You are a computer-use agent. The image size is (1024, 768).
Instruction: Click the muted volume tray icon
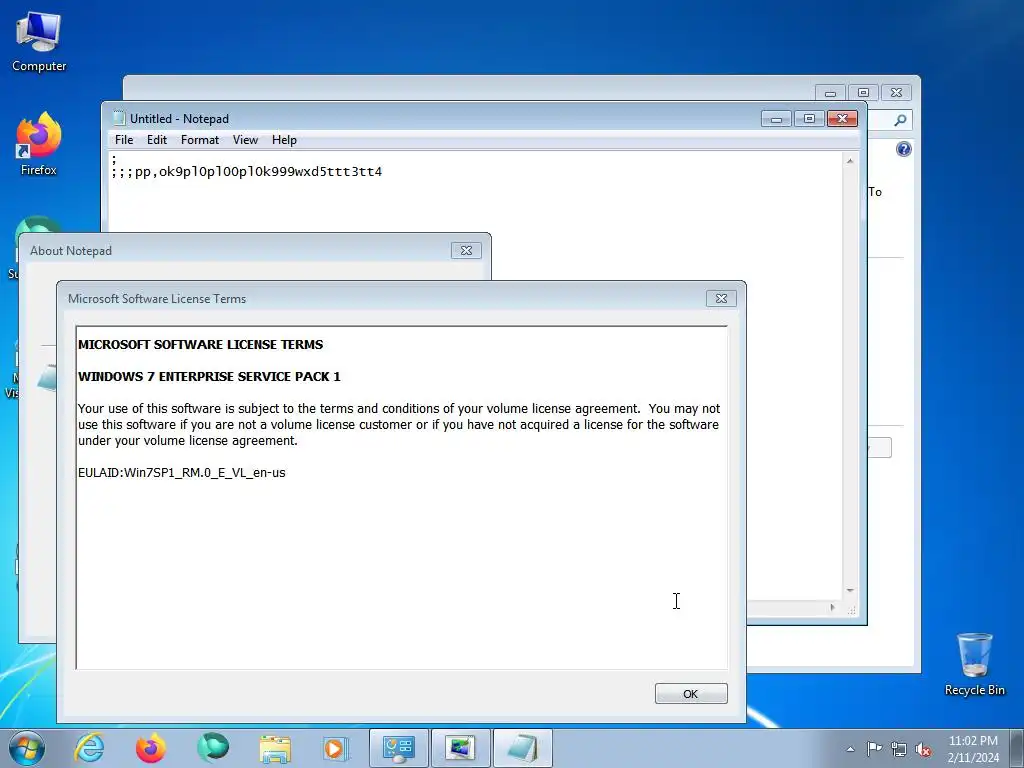(x=923, y=749)
